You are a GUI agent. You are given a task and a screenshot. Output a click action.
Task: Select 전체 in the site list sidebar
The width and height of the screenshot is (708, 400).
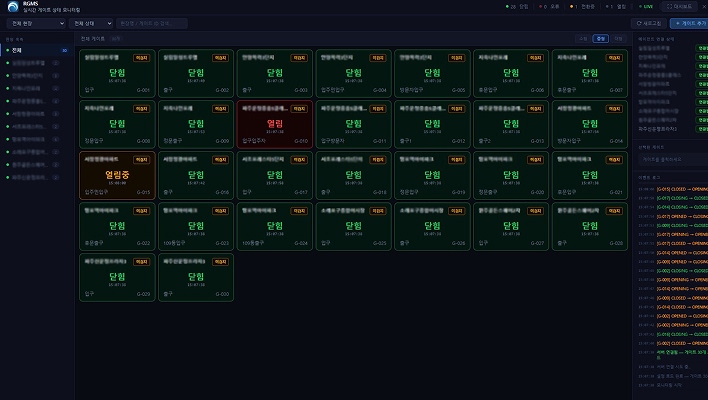click(37, 50)
